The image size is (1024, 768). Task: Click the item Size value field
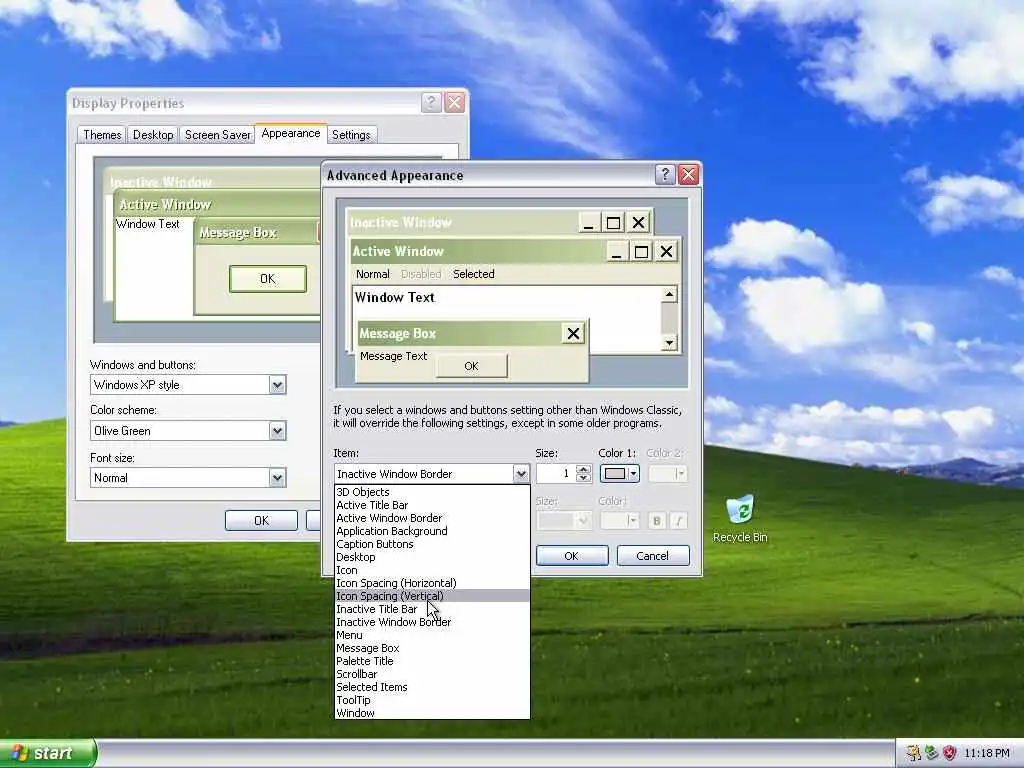(556, 473)
